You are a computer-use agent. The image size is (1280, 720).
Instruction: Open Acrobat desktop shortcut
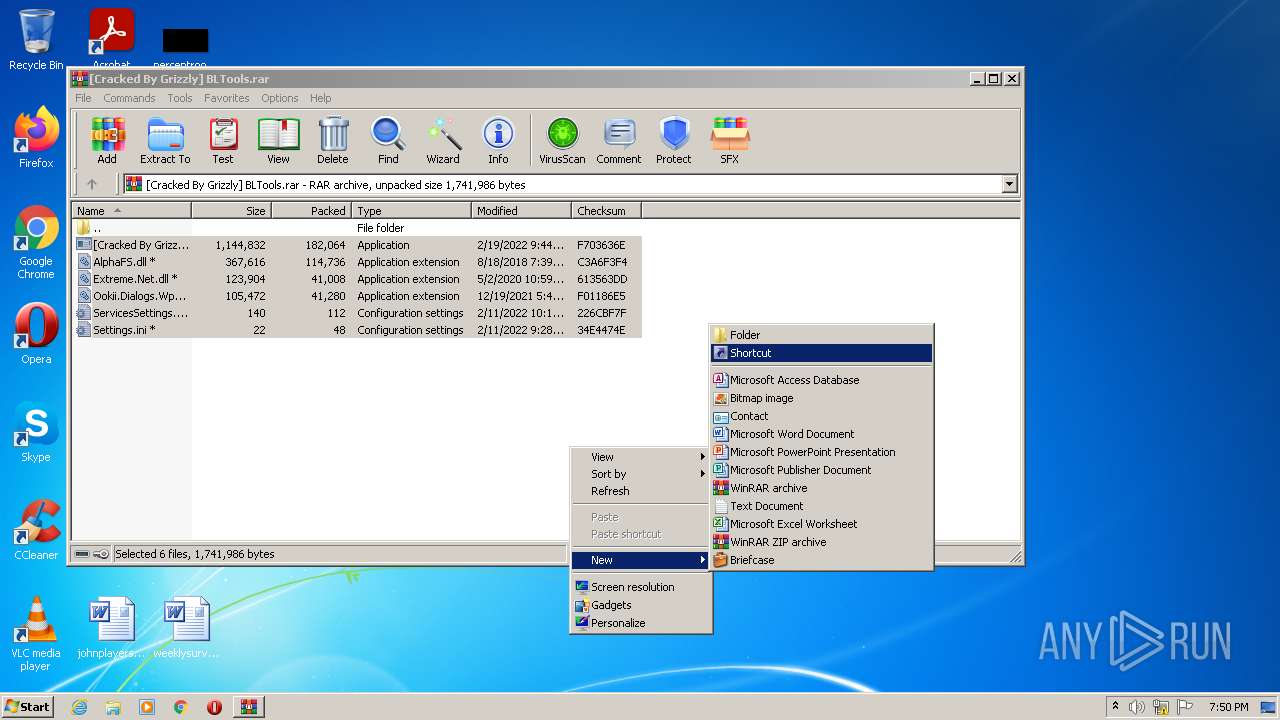pos(112,40)
